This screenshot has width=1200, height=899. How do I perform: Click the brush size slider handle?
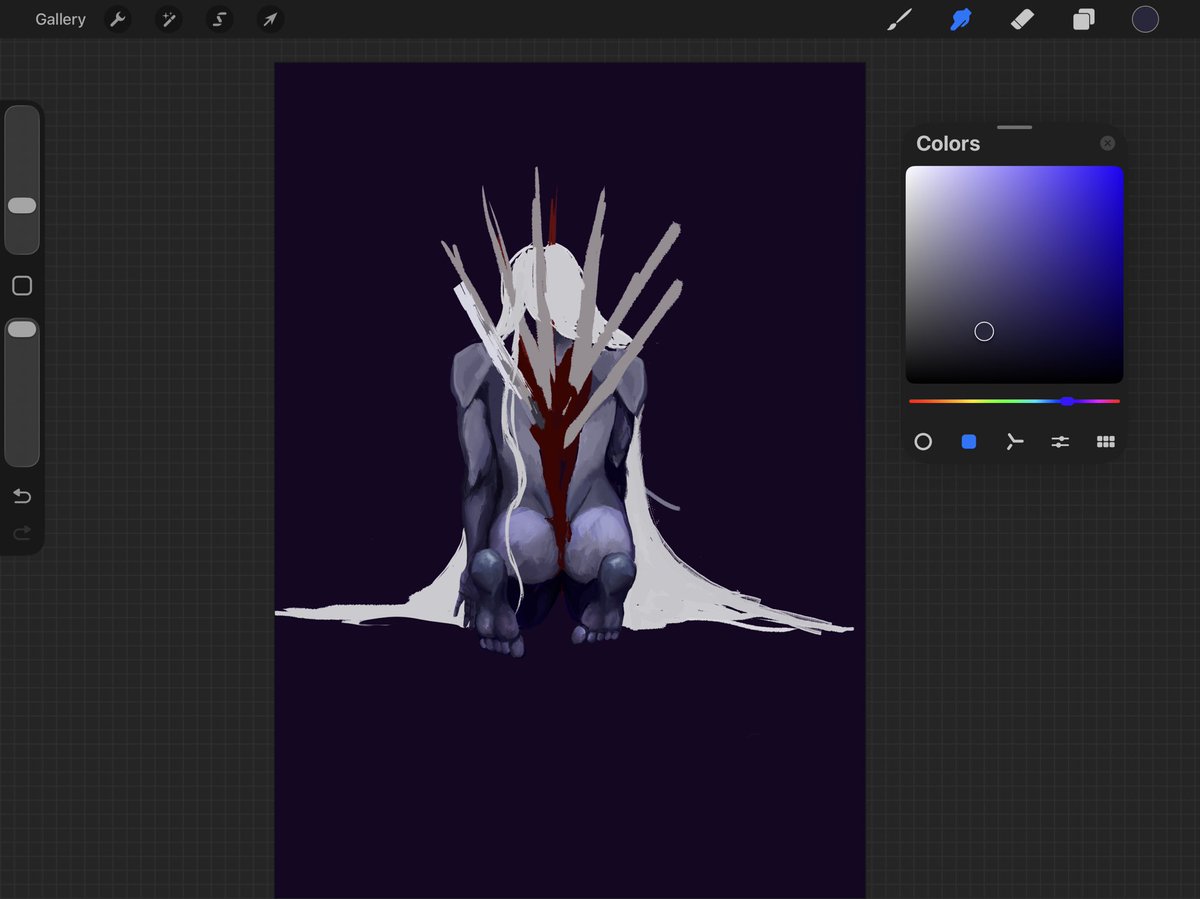tap(22, 205)
